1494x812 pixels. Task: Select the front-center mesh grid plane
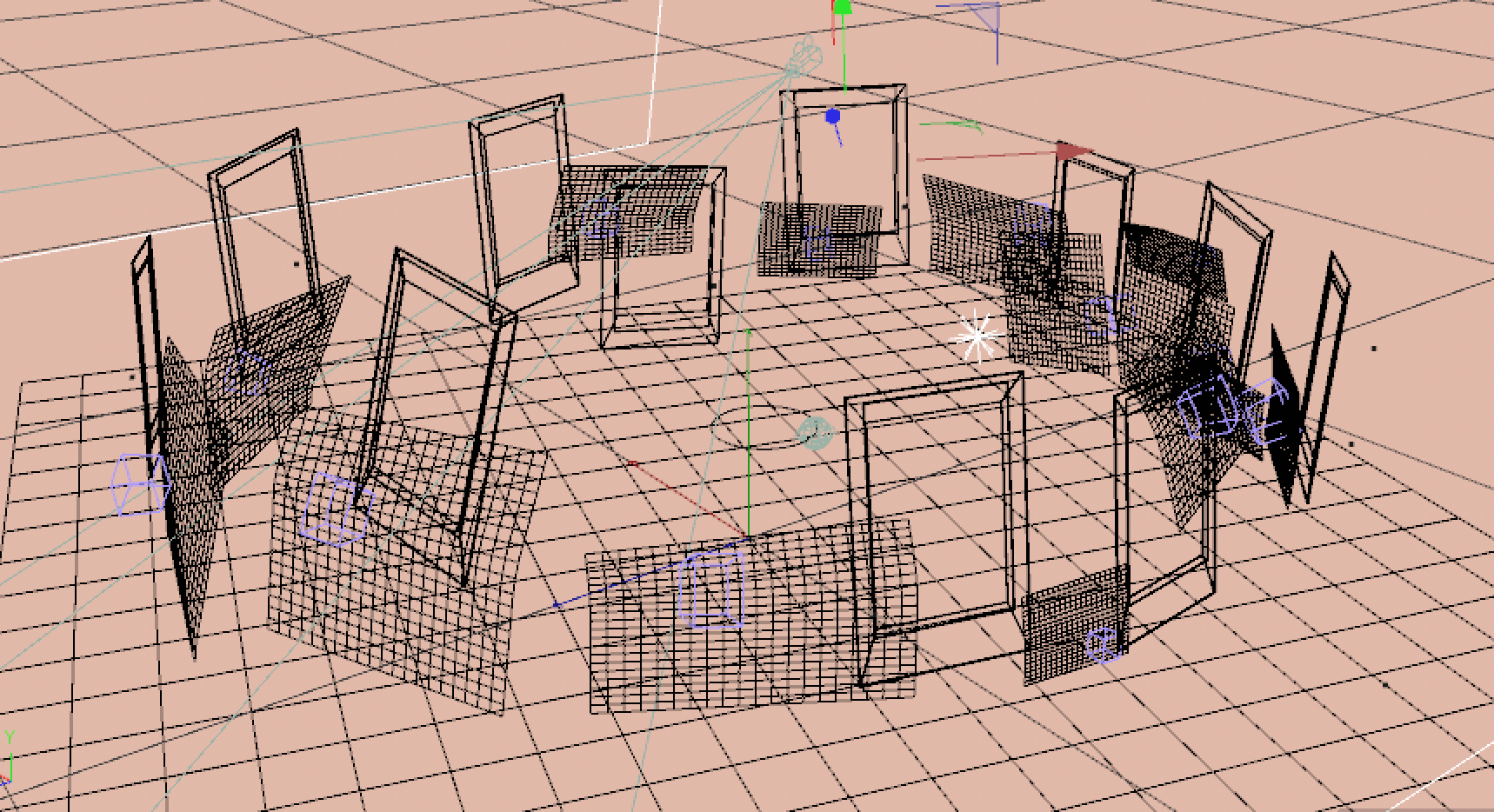[752, 617]
